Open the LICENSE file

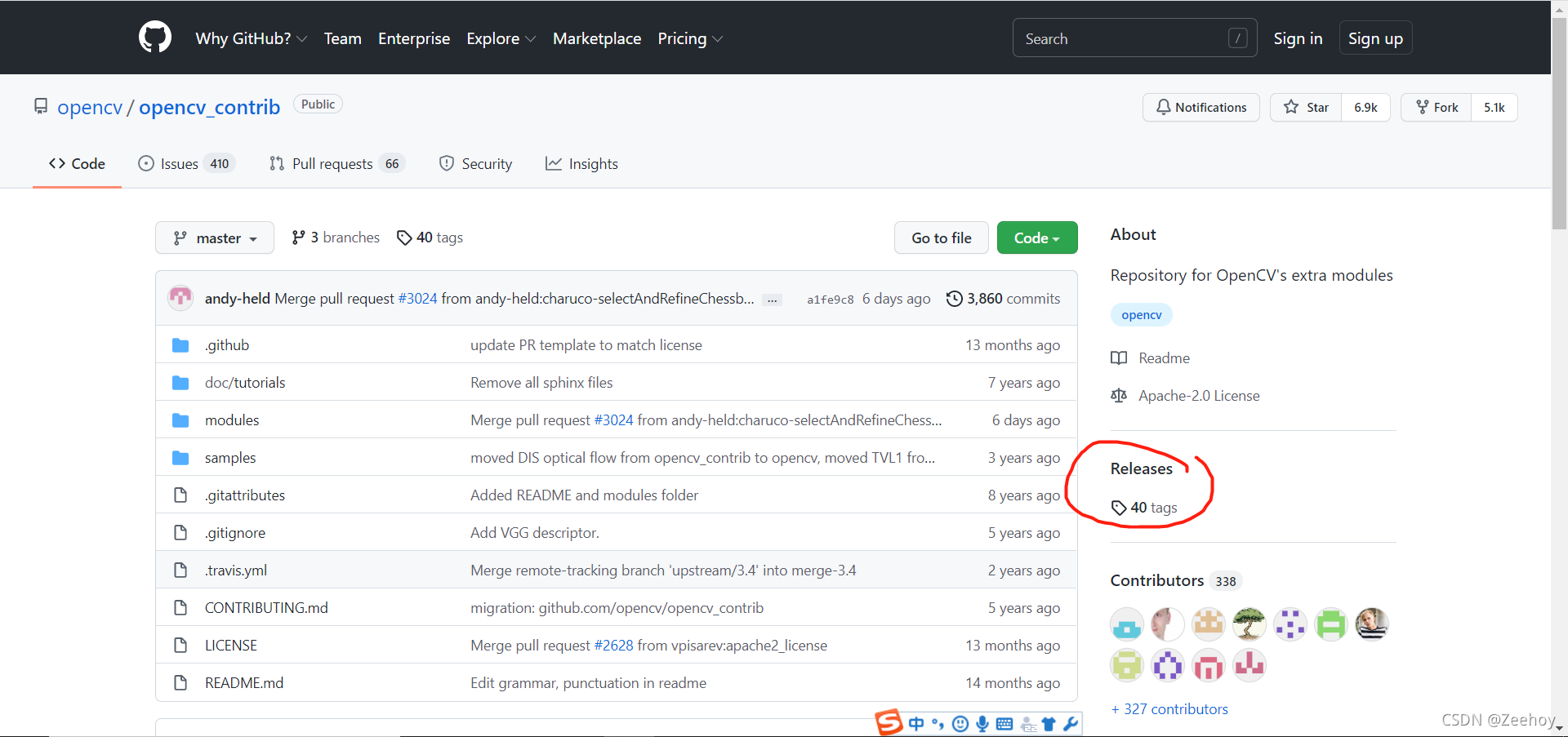click(231, 646)
